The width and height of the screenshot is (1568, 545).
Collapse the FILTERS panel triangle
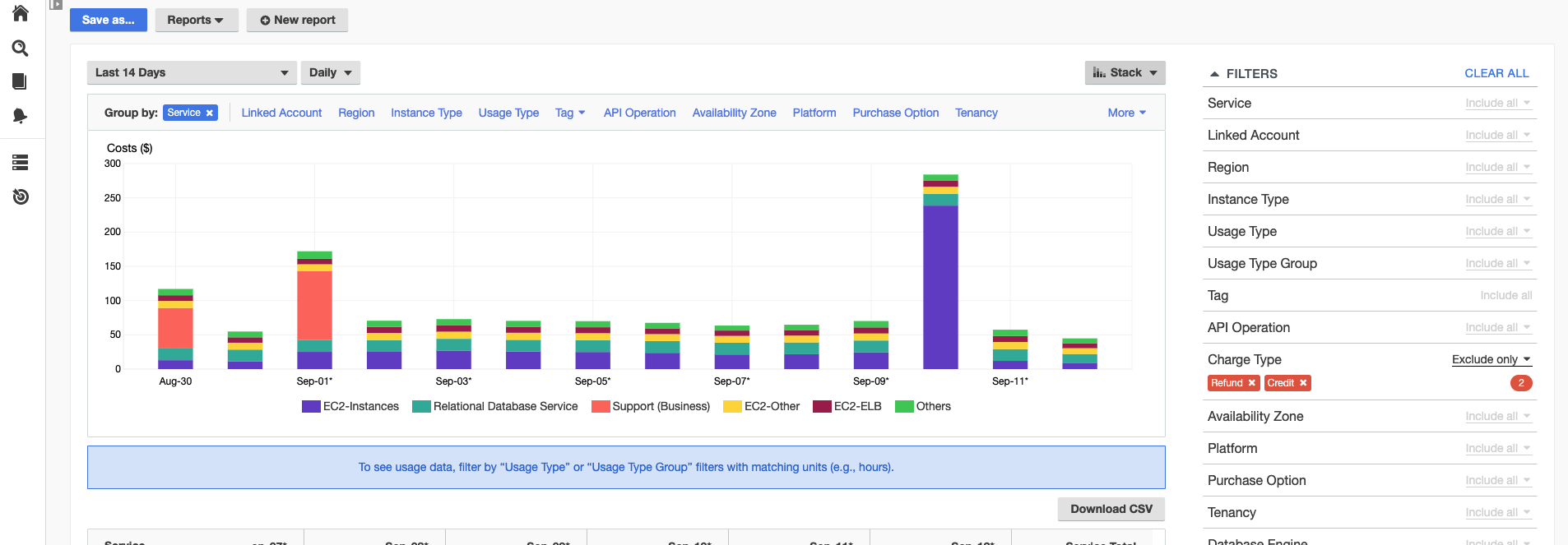[1214, 74]
